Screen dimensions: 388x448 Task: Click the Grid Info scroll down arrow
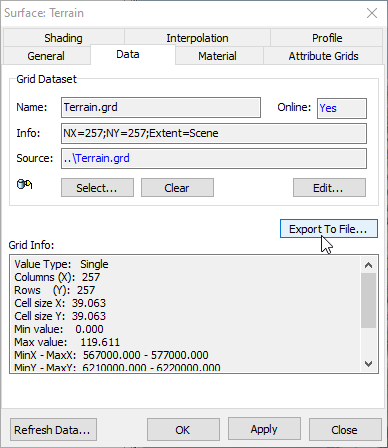click(x=368, y=363)
